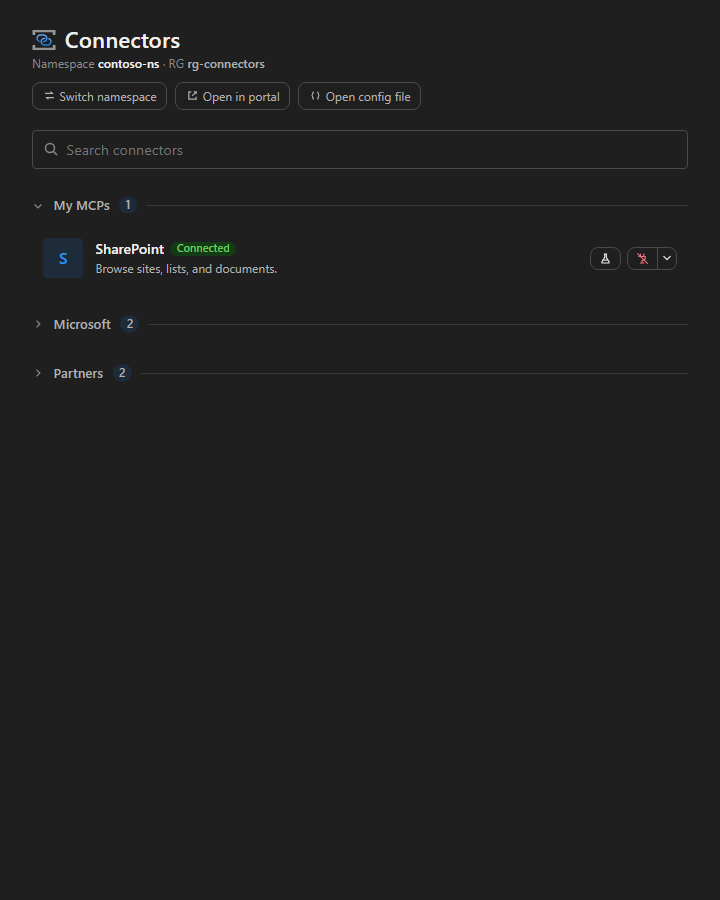720x900 pixels.
Task: Select the SharePoint connector name
Action: pos(130,249)
